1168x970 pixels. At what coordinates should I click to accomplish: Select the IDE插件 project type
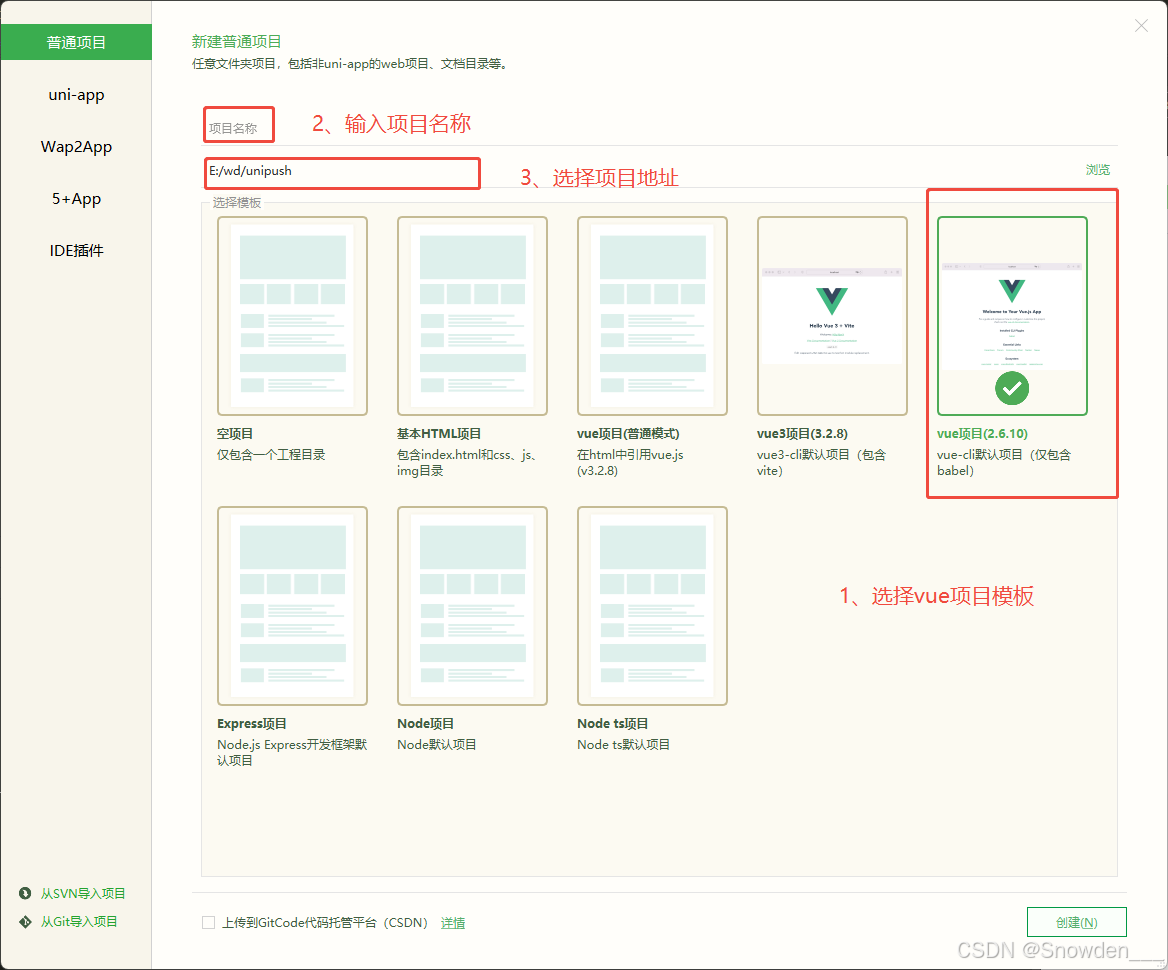(76, 251)
